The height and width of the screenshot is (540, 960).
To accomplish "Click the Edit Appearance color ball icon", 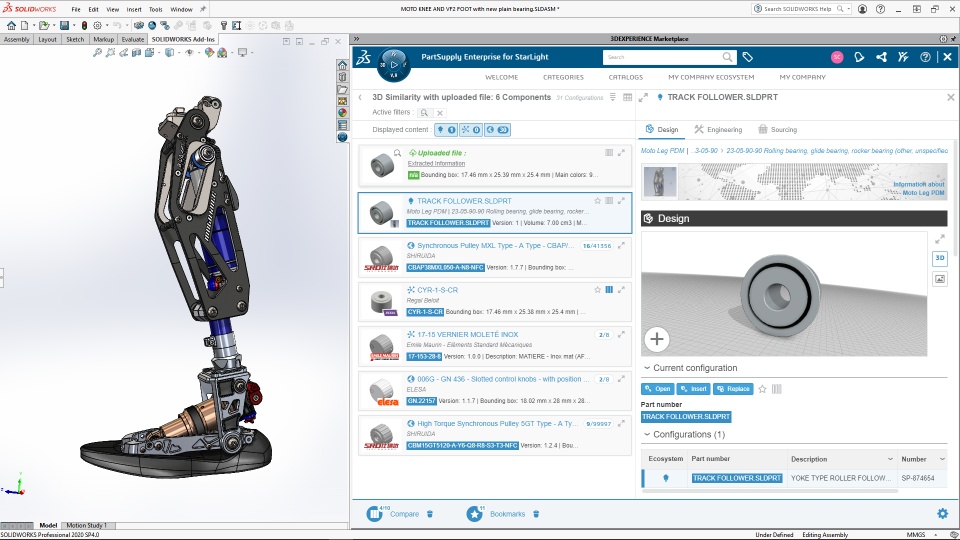I will (209, 53).
